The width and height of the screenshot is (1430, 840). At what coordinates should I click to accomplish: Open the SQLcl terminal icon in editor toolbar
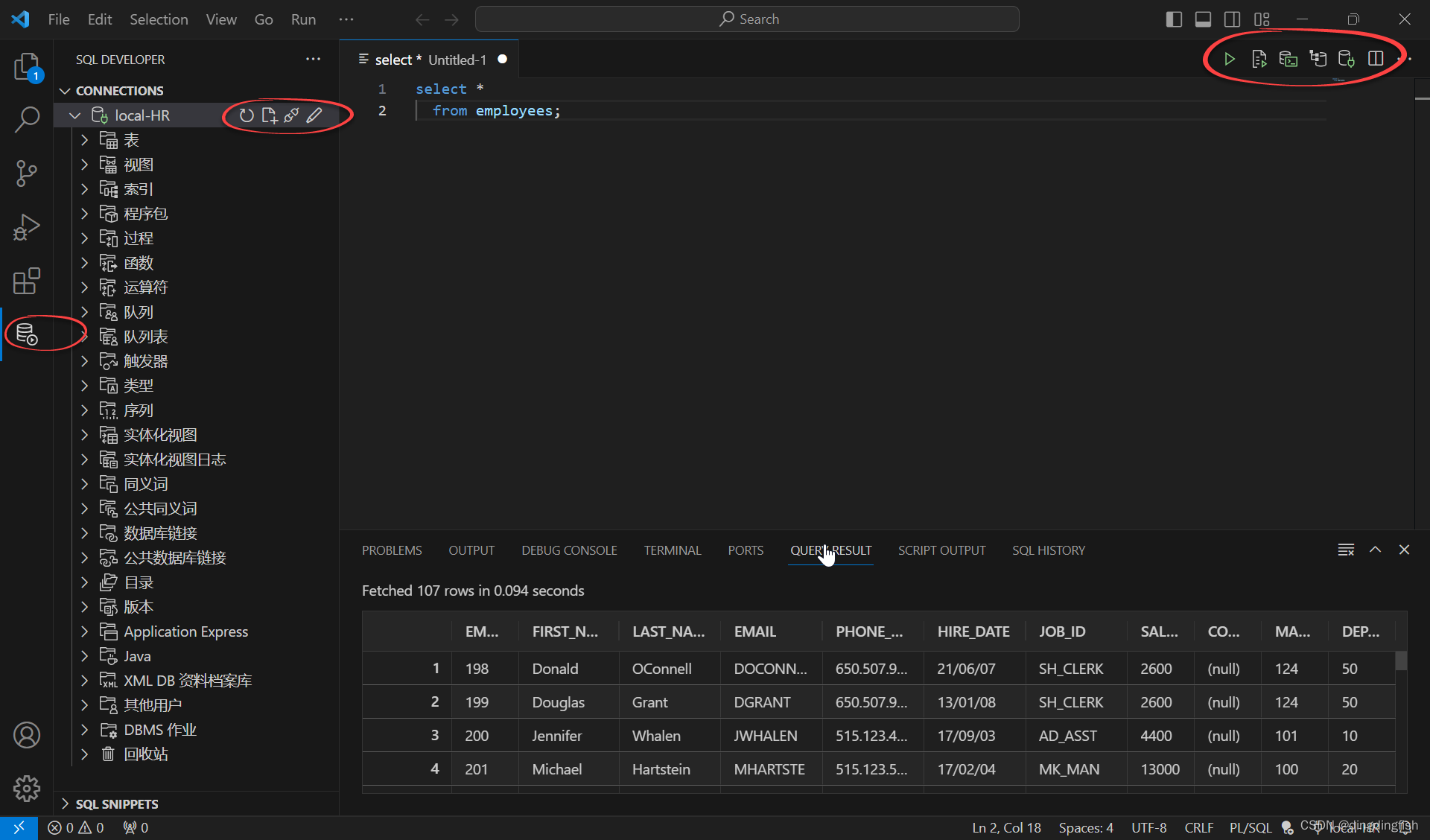(x=1288, y=59)
